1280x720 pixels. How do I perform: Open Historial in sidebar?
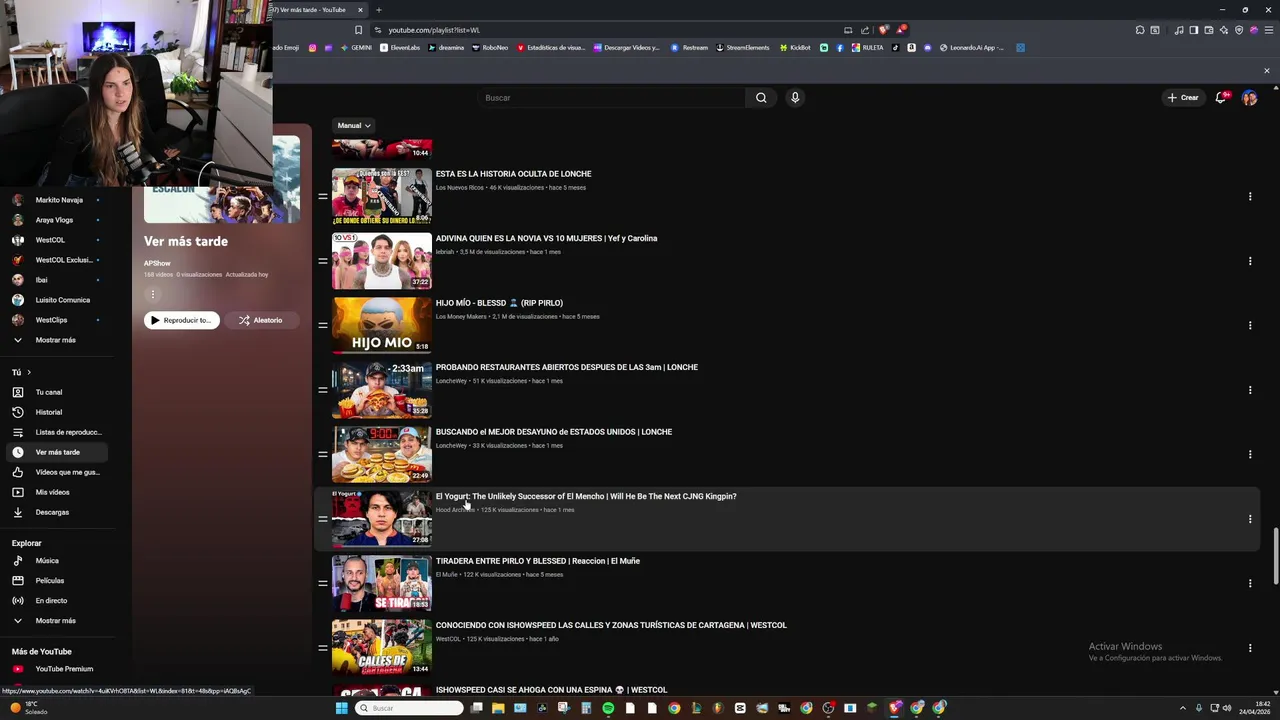click(x=49, y=412)
